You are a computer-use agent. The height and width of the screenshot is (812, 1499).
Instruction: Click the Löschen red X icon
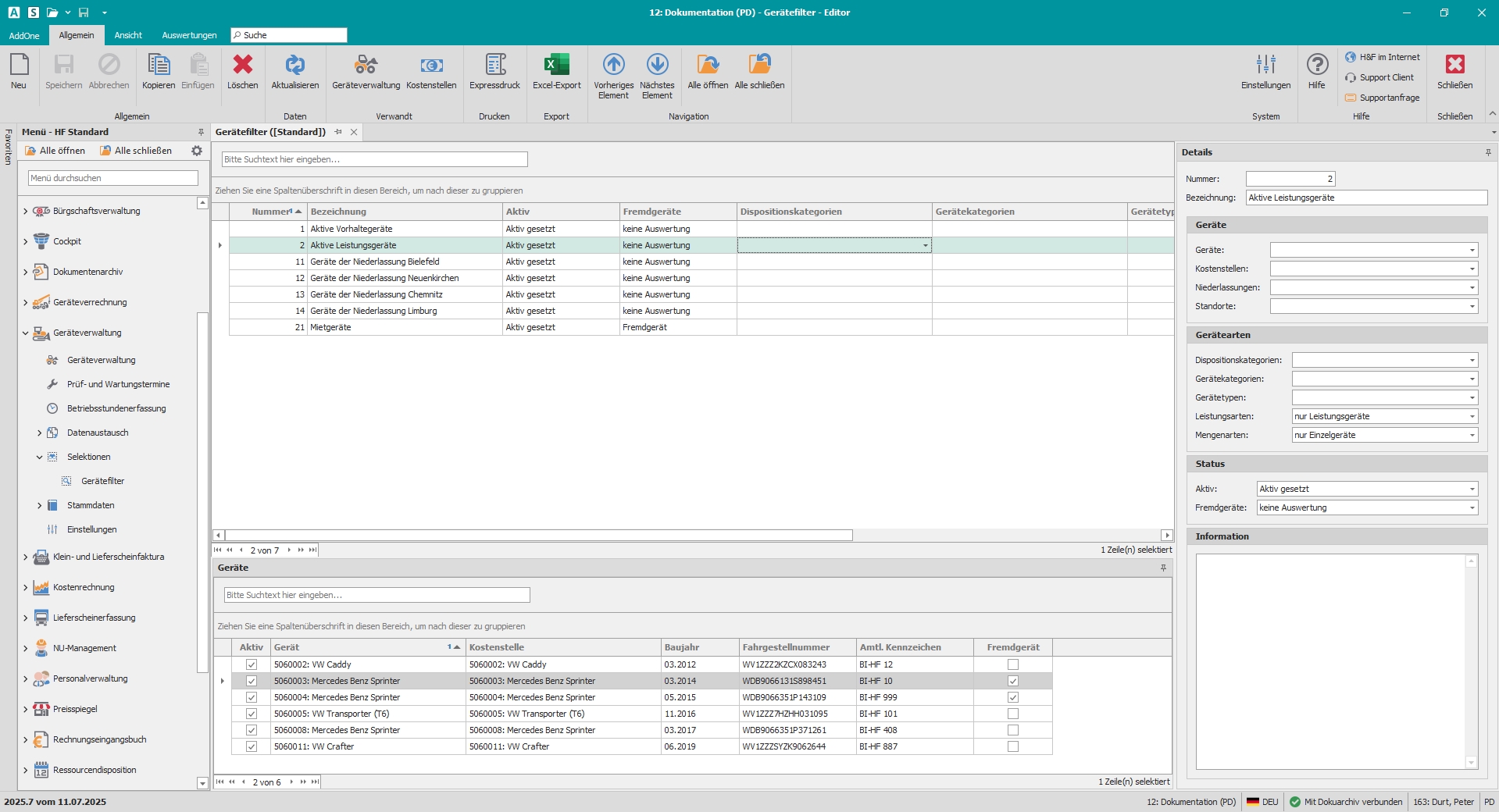pos(242,66)
